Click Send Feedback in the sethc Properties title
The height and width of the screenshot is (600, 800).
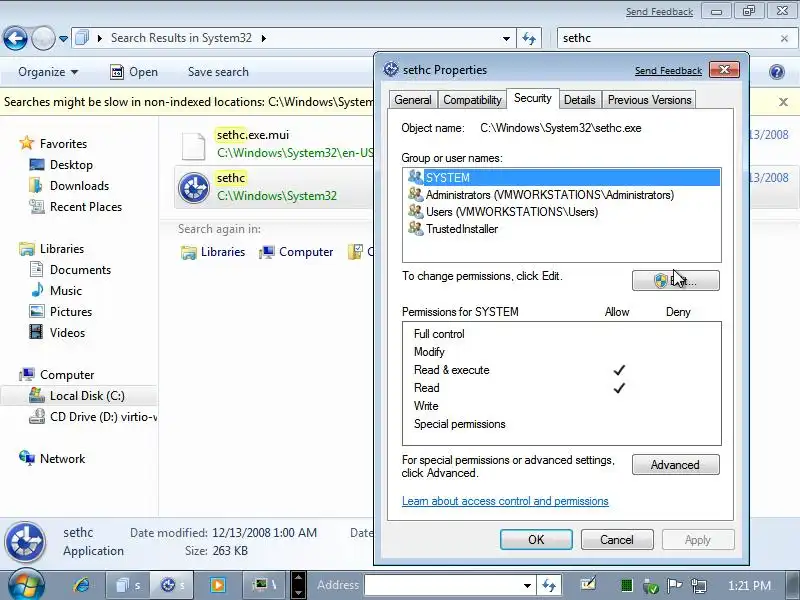[668, 70]
